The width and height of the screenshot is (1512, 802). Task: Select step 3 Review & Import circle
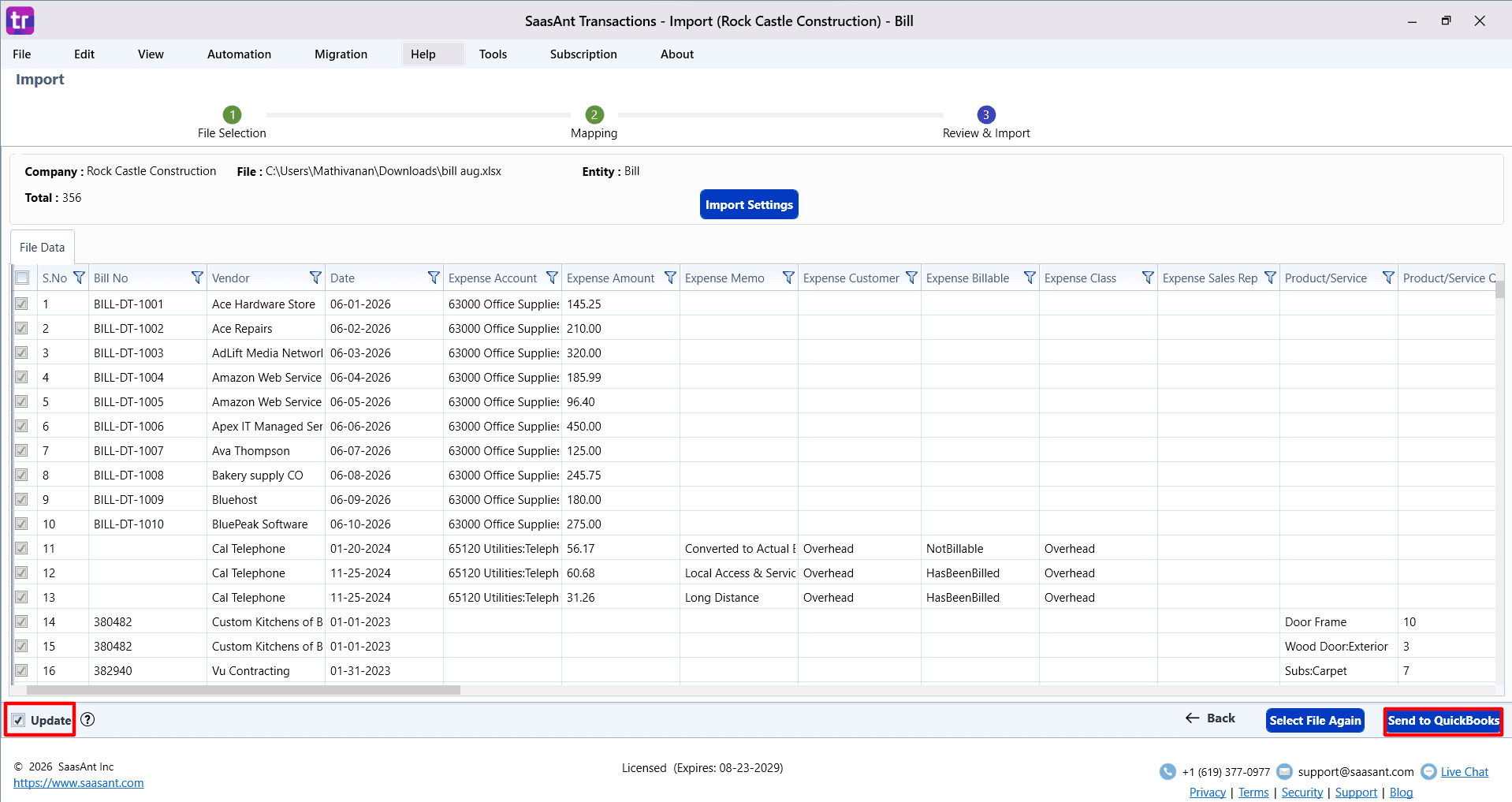(x=986, y=114)
